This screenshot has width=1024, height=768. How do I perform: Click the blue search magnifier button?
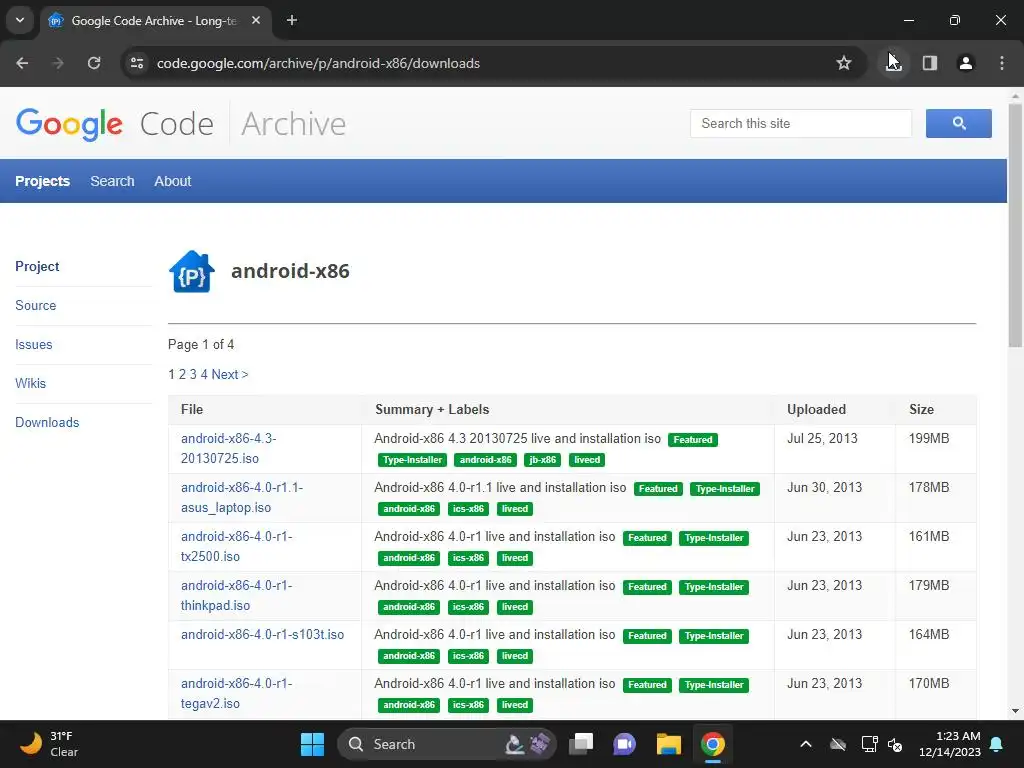959,123
